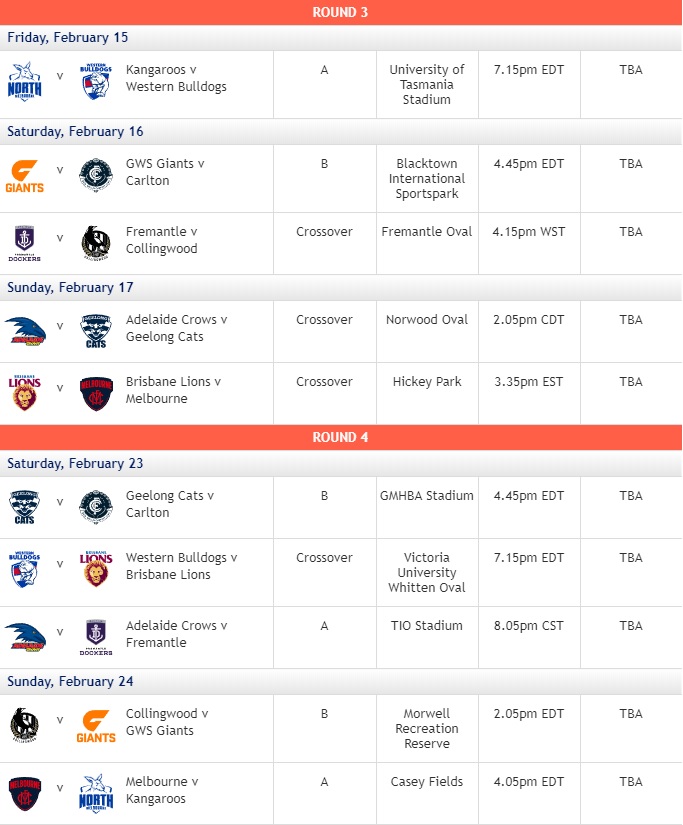Select the GWS Giants logo in Round 3
The height and width of the screenshot is (825, 683).
[24, 177]
